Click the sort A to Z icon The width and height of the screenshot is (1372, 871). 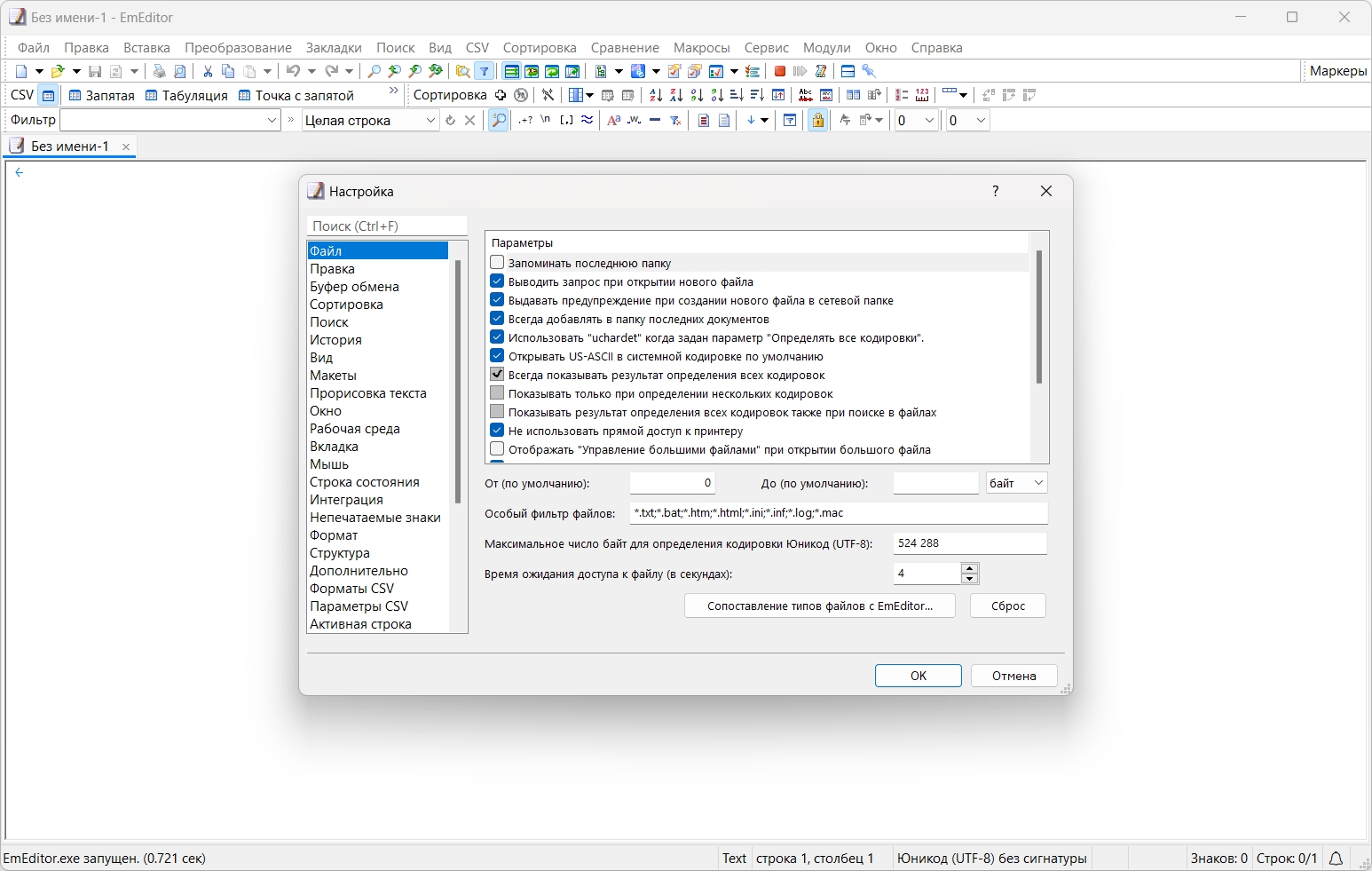pos(656,95)
